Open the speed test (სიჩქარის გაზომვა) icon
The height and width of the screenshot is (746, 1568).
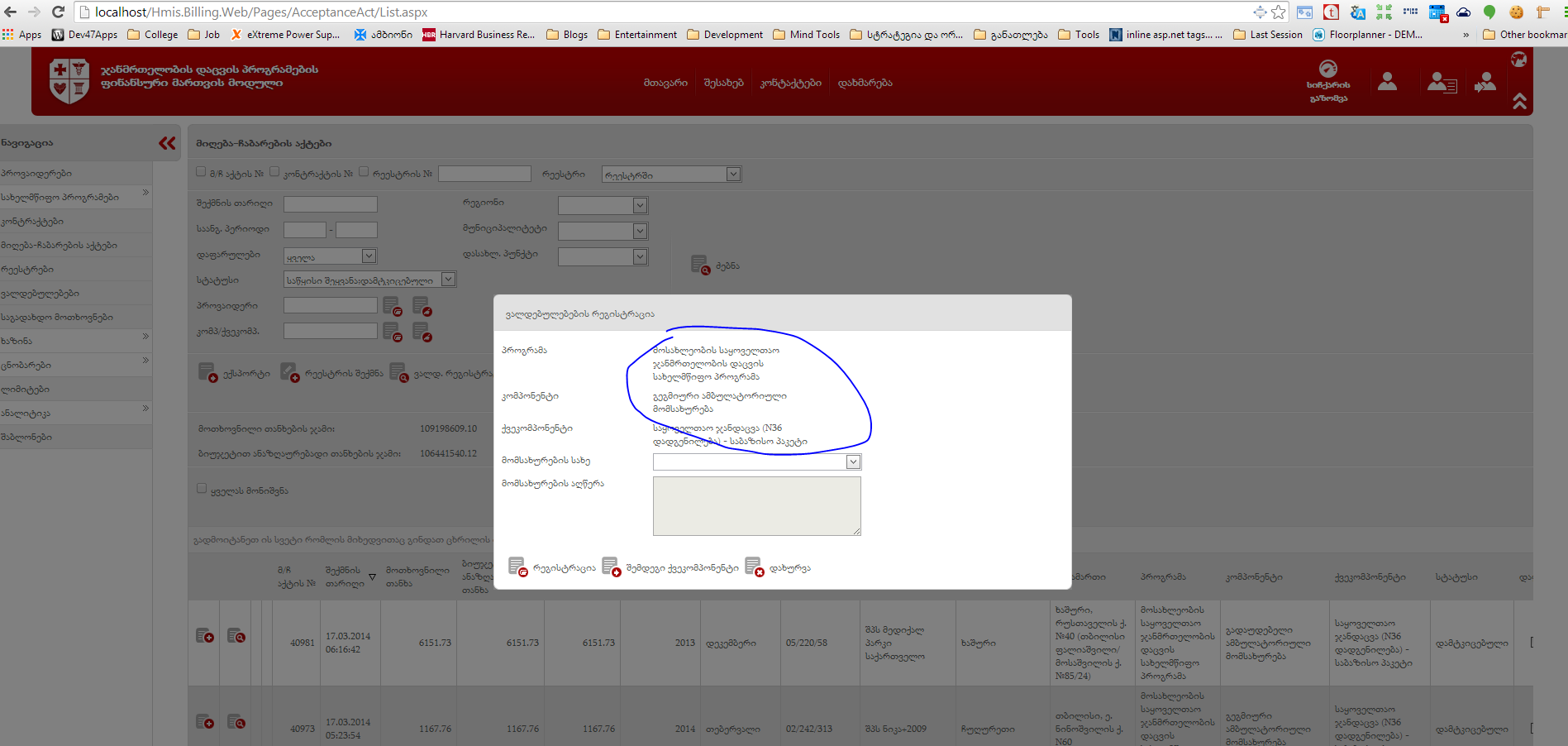pyautogui.click(x=1327, y=69)
